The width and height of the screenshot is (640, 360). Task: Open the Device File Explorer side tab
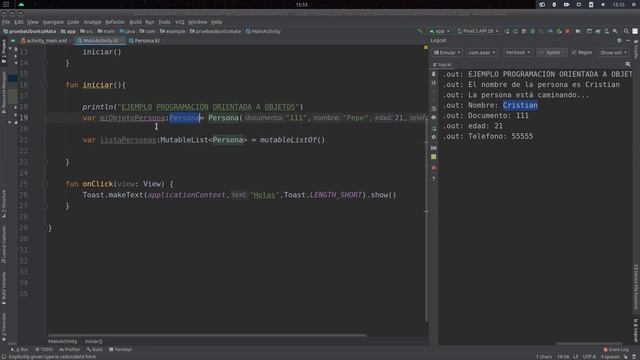pyautogui.click(x=636, y=287)
